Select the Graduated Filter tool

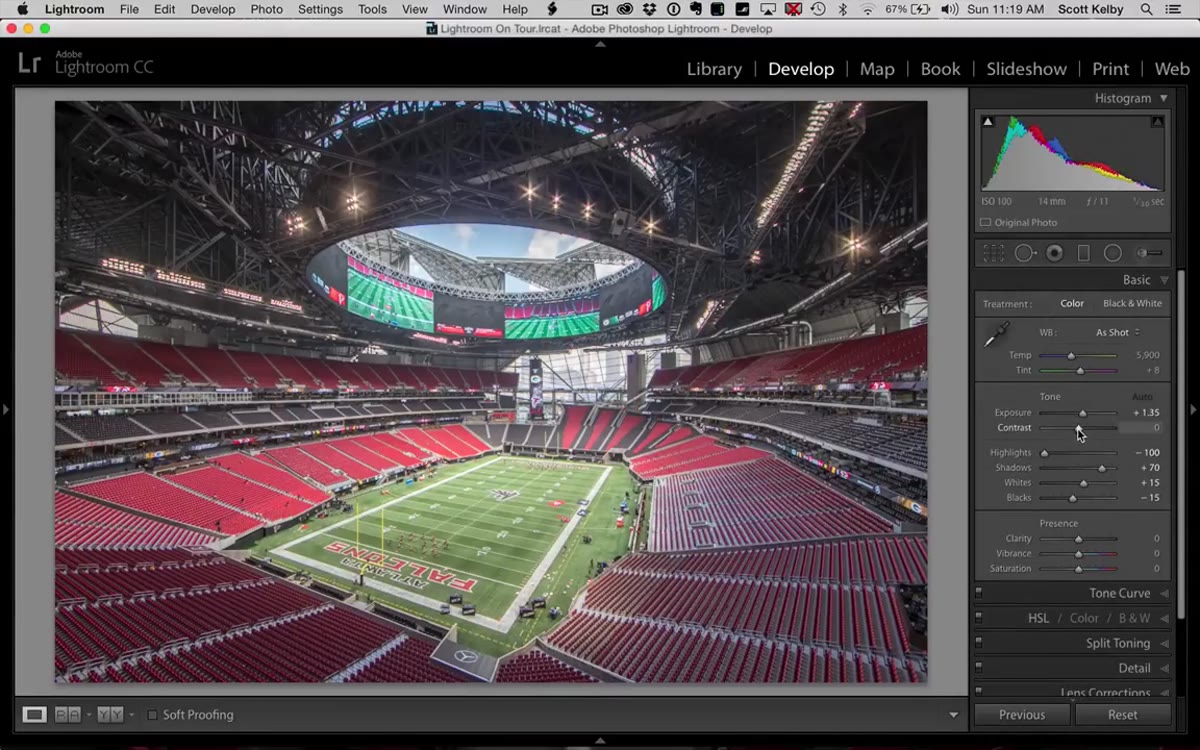click(x=1083, y=253)
